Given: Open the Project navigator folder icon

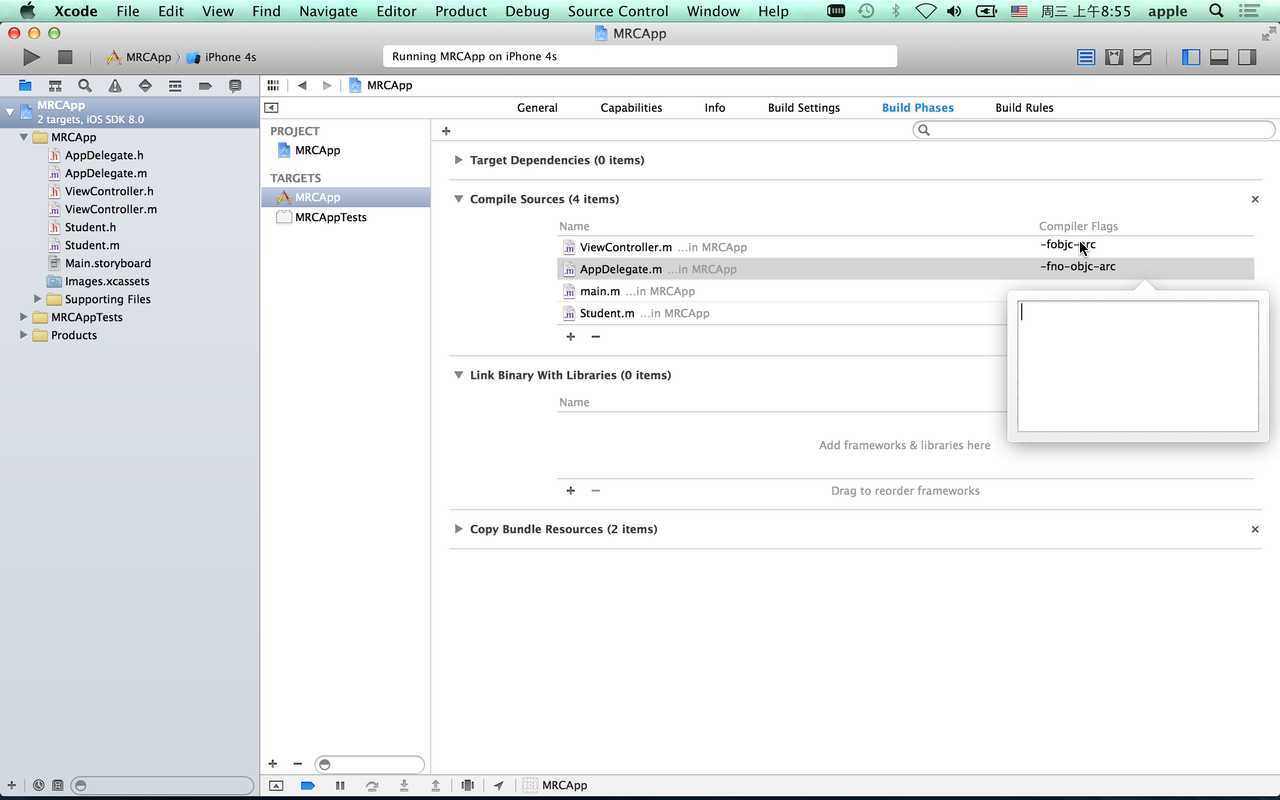Looking at the screenshot, I should tap(25, 86).
